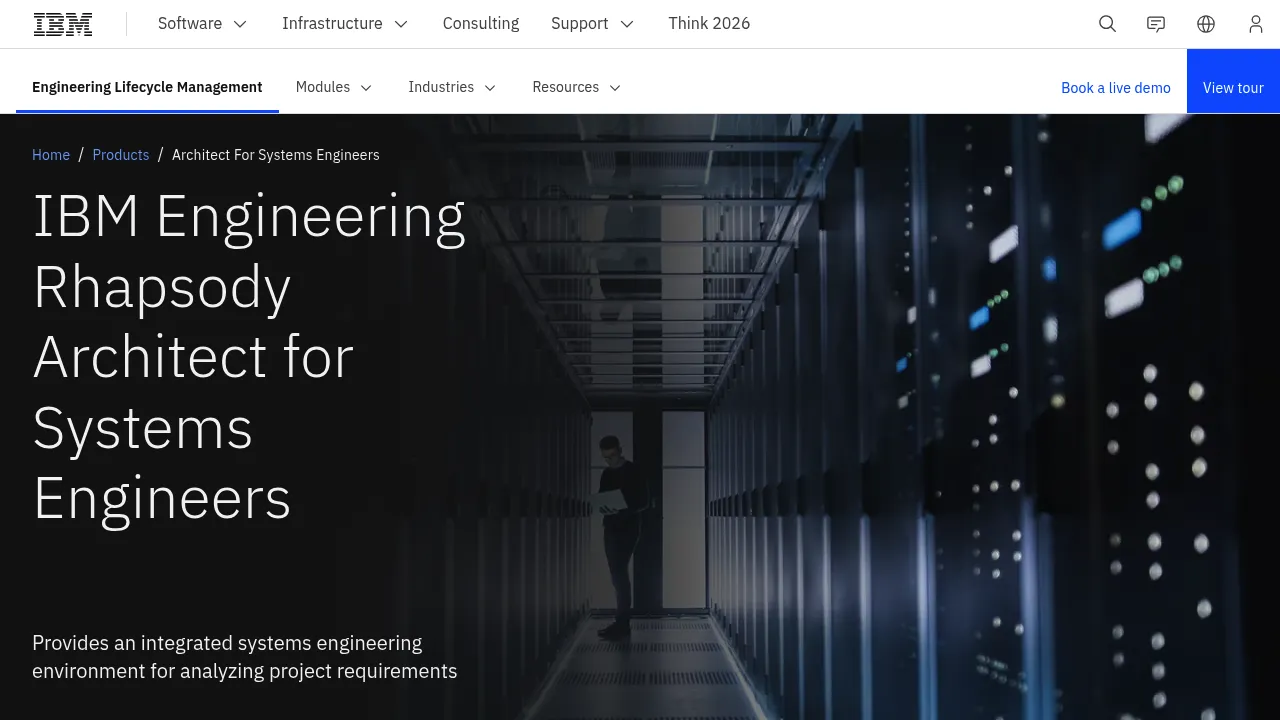The height and width of the screenshot is (720, 1280).
Task: Expand the Infrastructure menu
Action: tap(345, 24)
